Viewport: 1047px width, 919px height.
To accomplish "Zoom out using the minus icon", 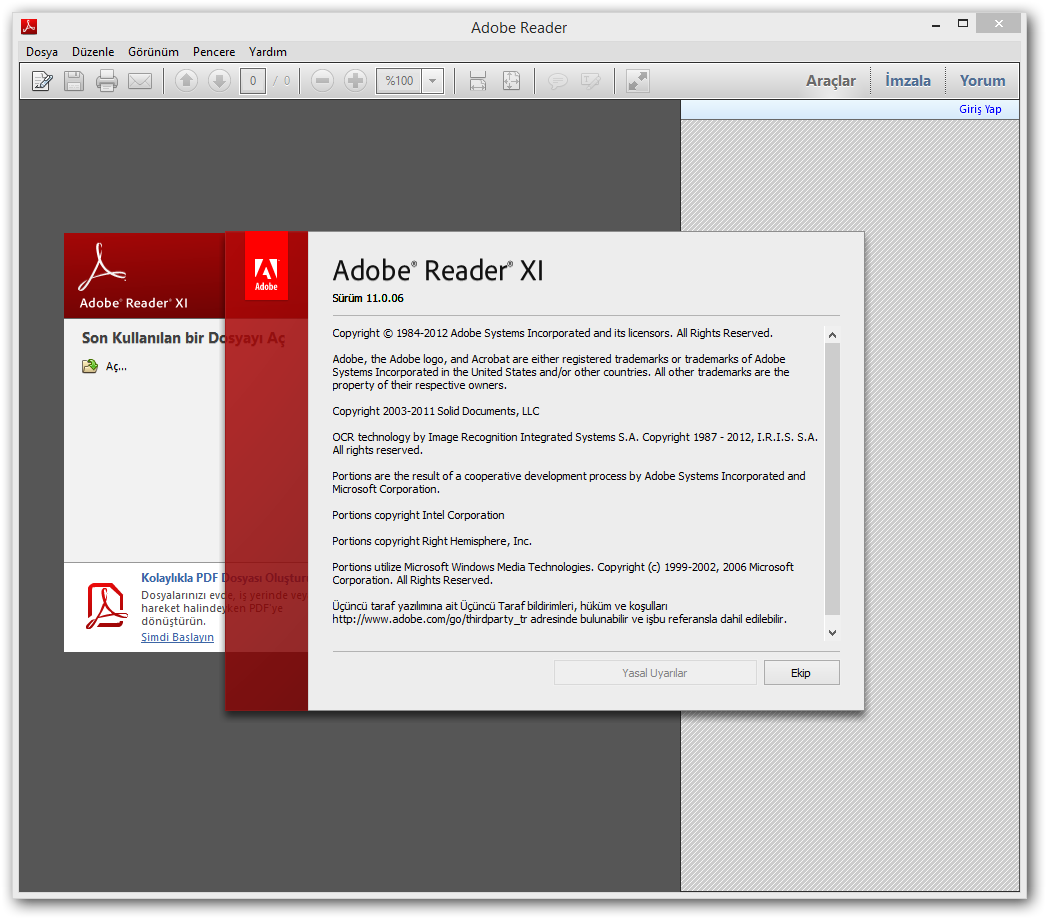I will (x=322, y=81).
